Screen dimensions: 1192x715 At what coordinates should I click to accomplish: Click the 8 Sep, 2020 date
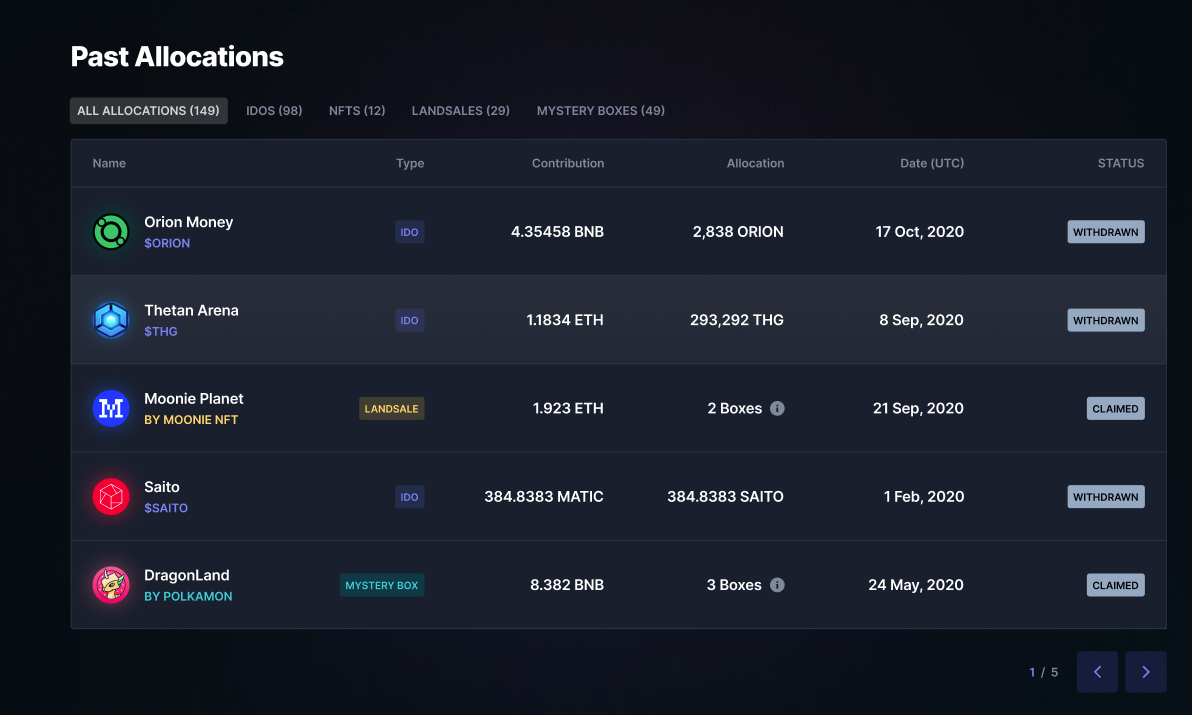point(921,320)
